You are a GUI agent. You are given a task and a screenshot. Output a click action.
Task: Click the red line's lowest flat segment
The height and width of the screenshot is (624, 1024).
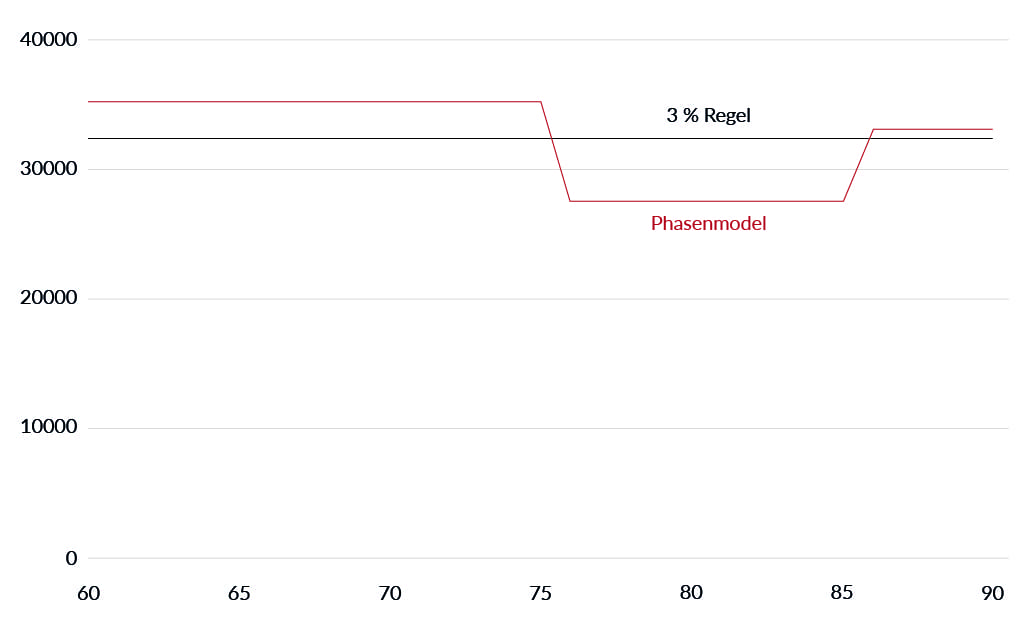(x=707, y=201)
